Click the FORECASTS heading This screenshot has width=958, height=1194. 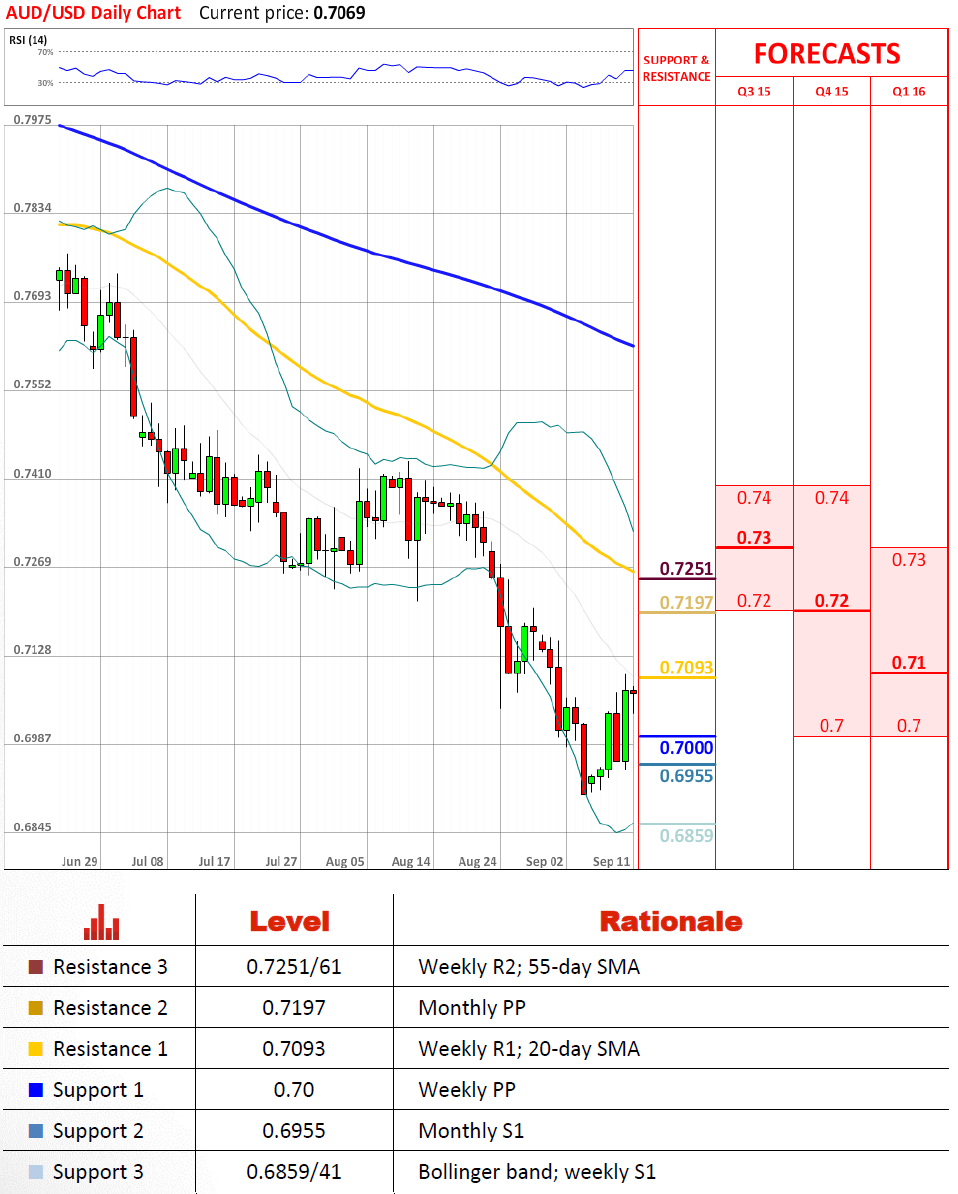pyautogui.click(x=827, y=54)
